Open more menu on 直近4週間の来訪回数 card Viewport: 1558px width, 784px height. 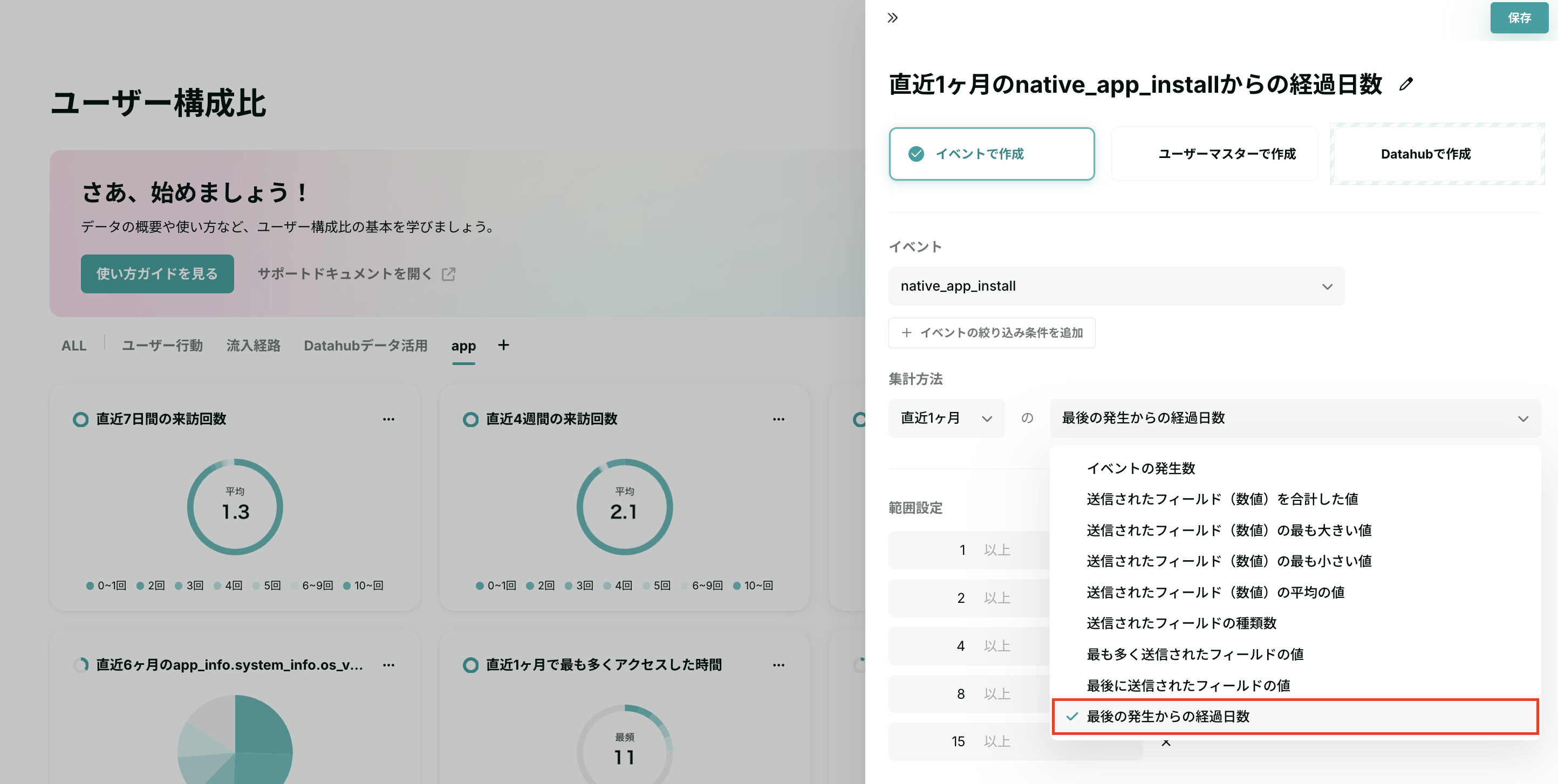(778, 419)
